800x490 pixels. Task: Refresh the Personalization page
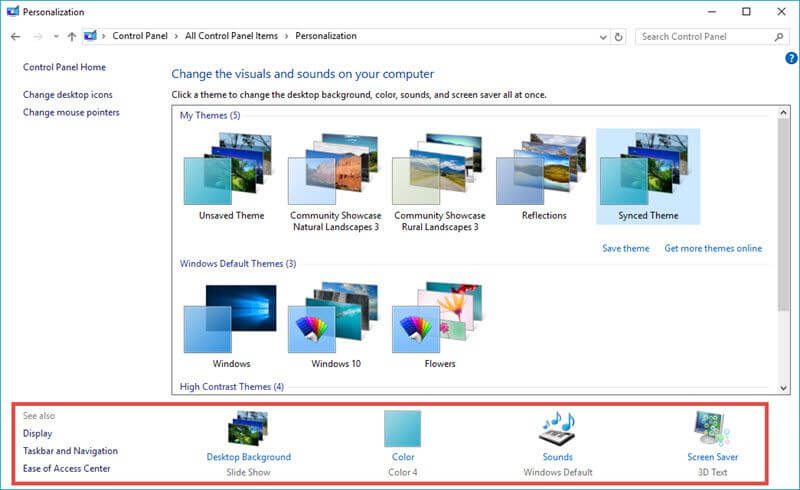pyautogui.click(x=618, y=37)
